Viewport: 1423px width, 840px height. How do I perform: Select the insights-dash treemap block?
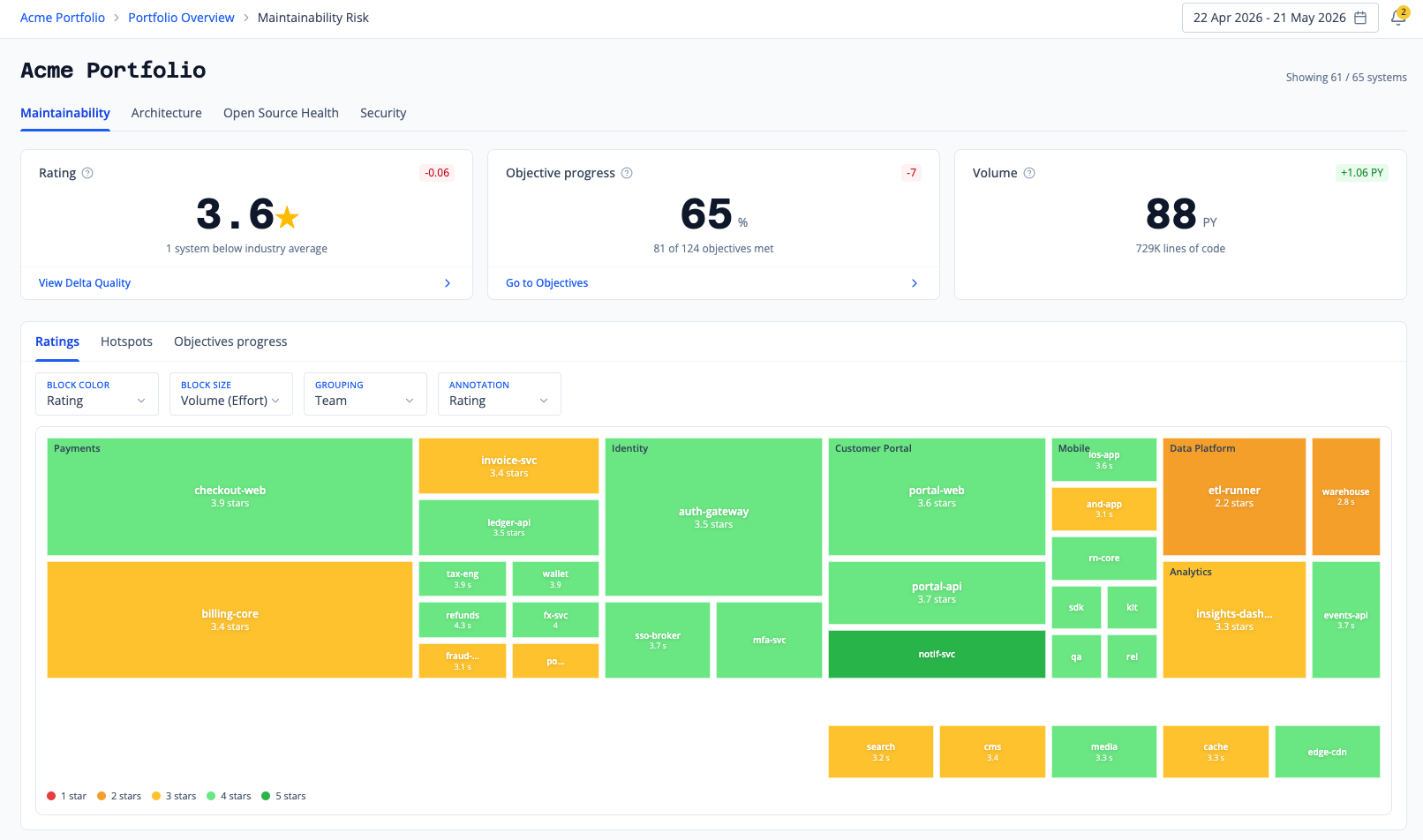(1234, 620)
